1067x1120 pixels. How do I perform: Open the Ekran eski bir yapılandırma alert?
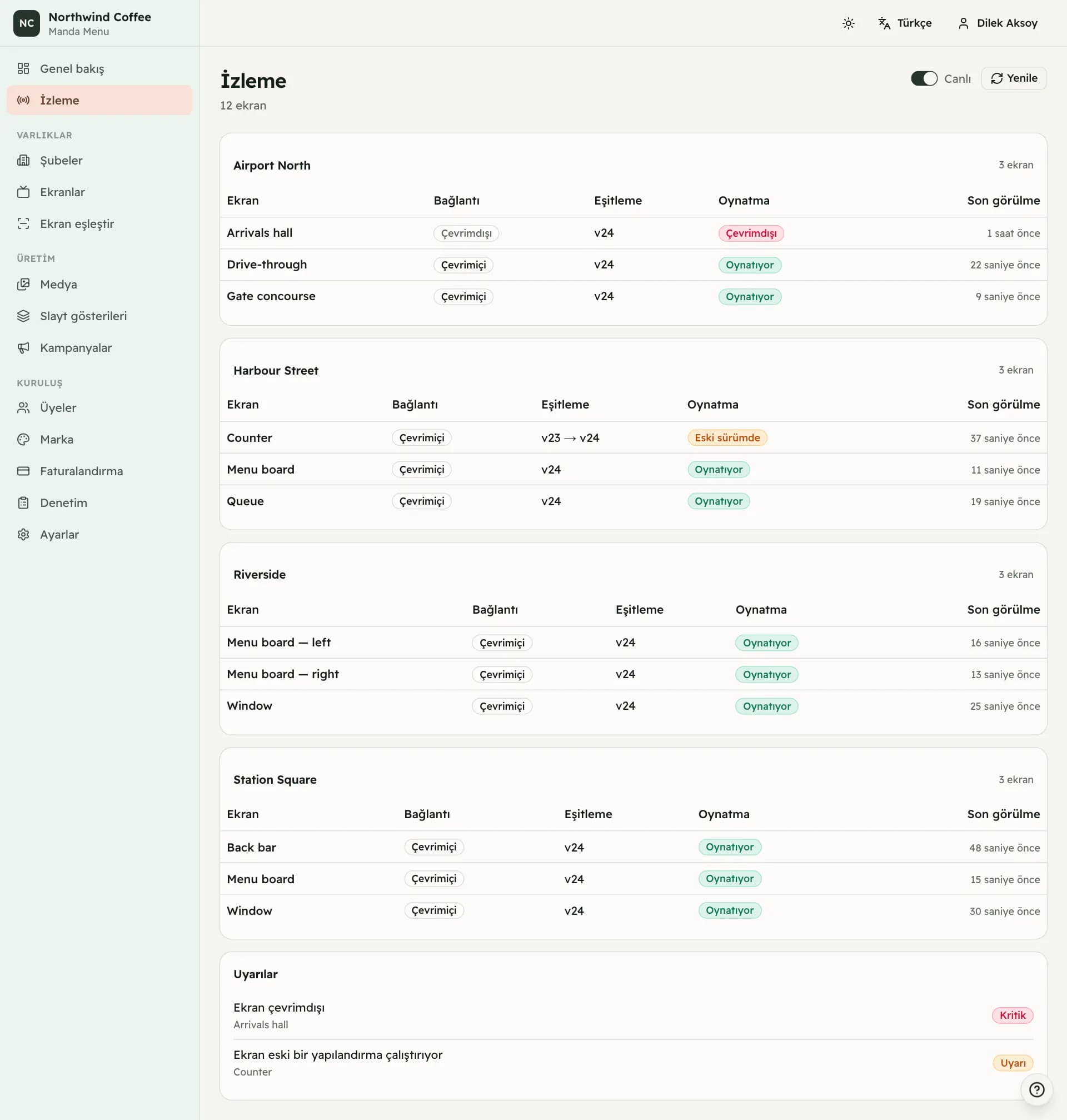(x=633, y=1063)
